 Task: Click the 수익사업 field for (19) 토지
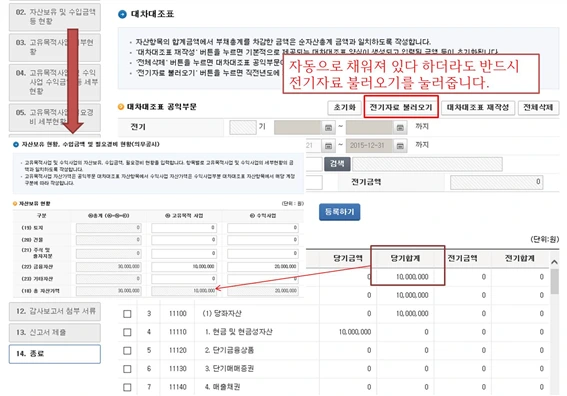pyautogui.click(x=263, y=227)
